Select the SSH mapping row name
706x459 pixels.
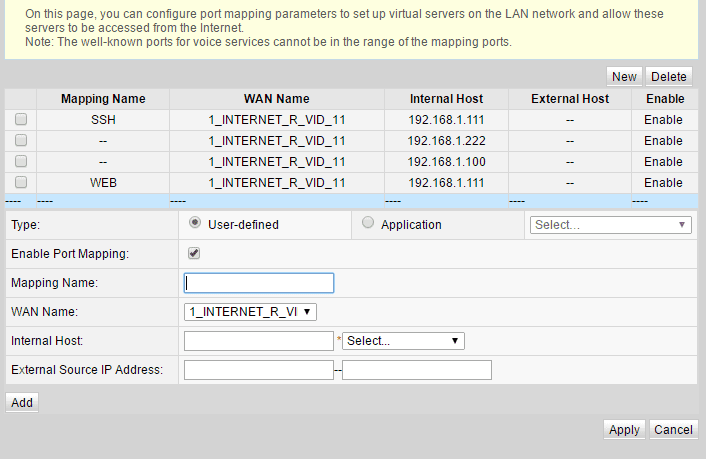(103, 120)
